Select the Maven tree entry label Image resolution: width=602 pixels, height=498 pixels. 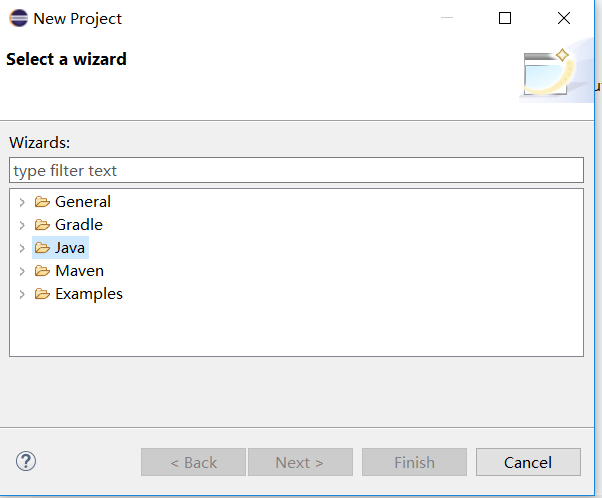click(79, 271)
